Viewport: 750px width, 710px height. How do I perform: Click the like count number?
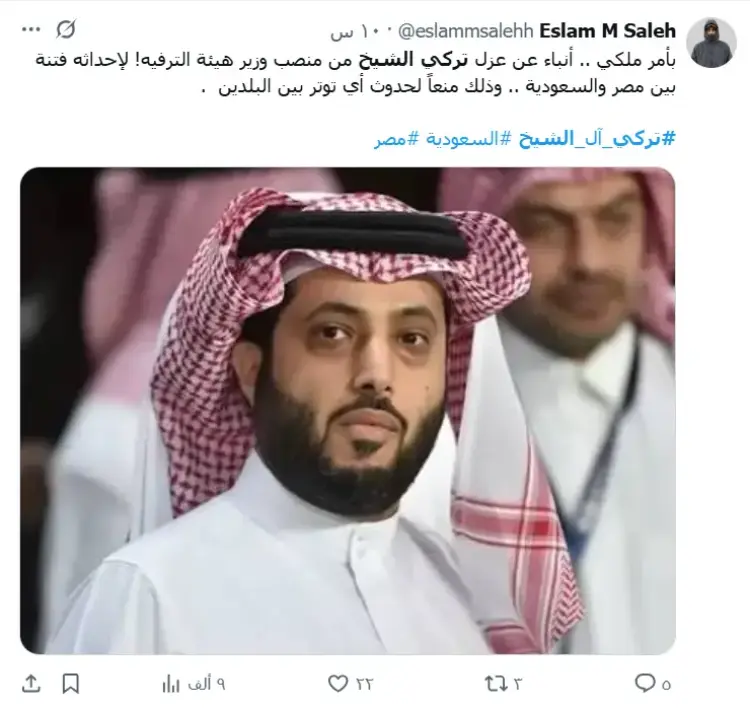pyautogui.click(x=364, y=684)
